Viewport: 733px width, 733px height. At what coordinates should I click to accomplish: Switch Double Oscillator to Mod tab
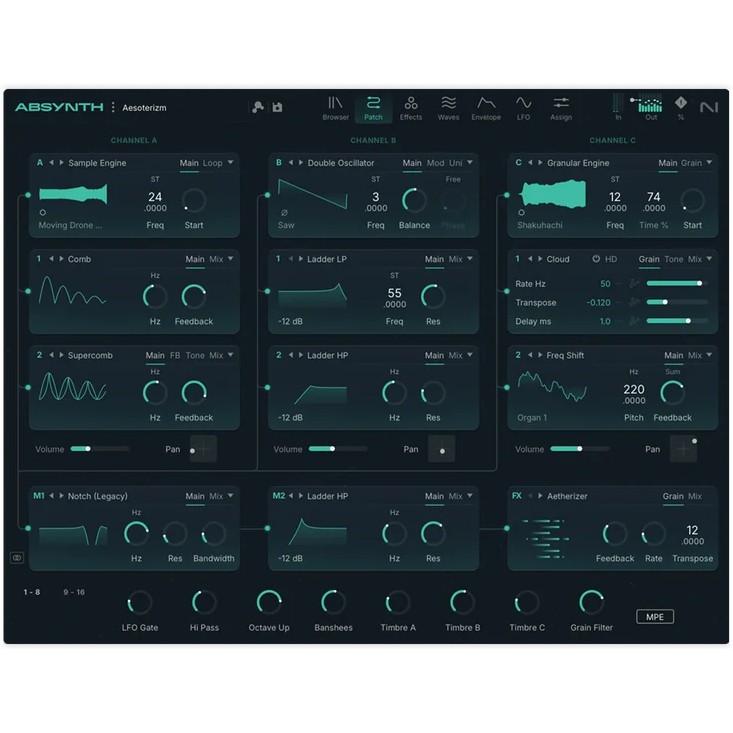coord(435,163)
